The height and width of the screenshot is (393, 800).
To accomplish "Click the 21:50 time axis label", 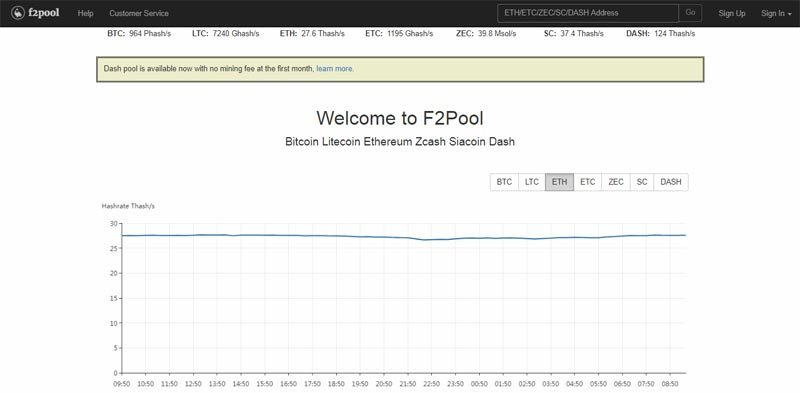I will [408, 384].
